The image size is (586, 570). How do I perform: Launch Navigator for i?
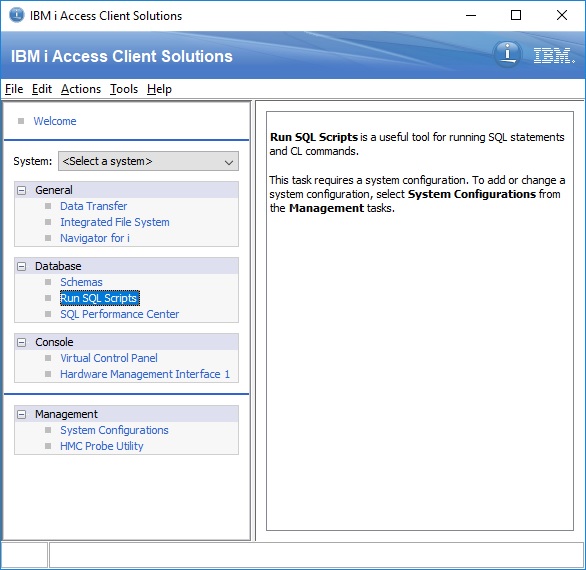95,238
